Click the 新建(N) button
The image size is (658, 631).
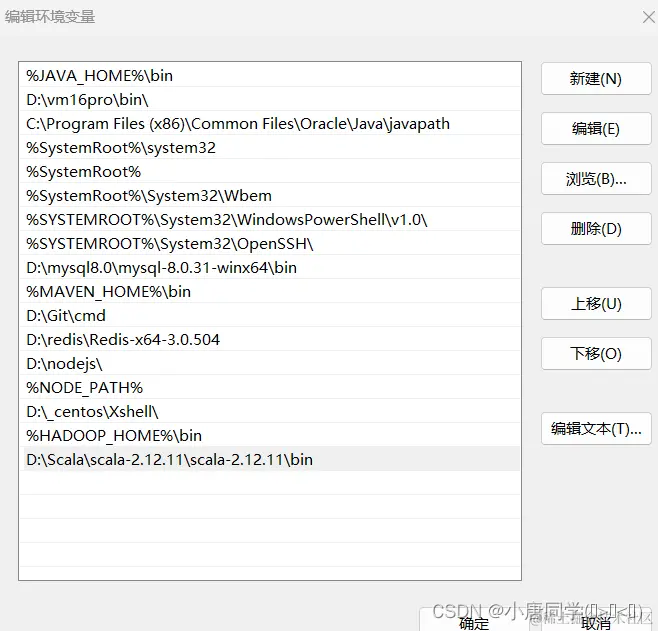(596, 78)
